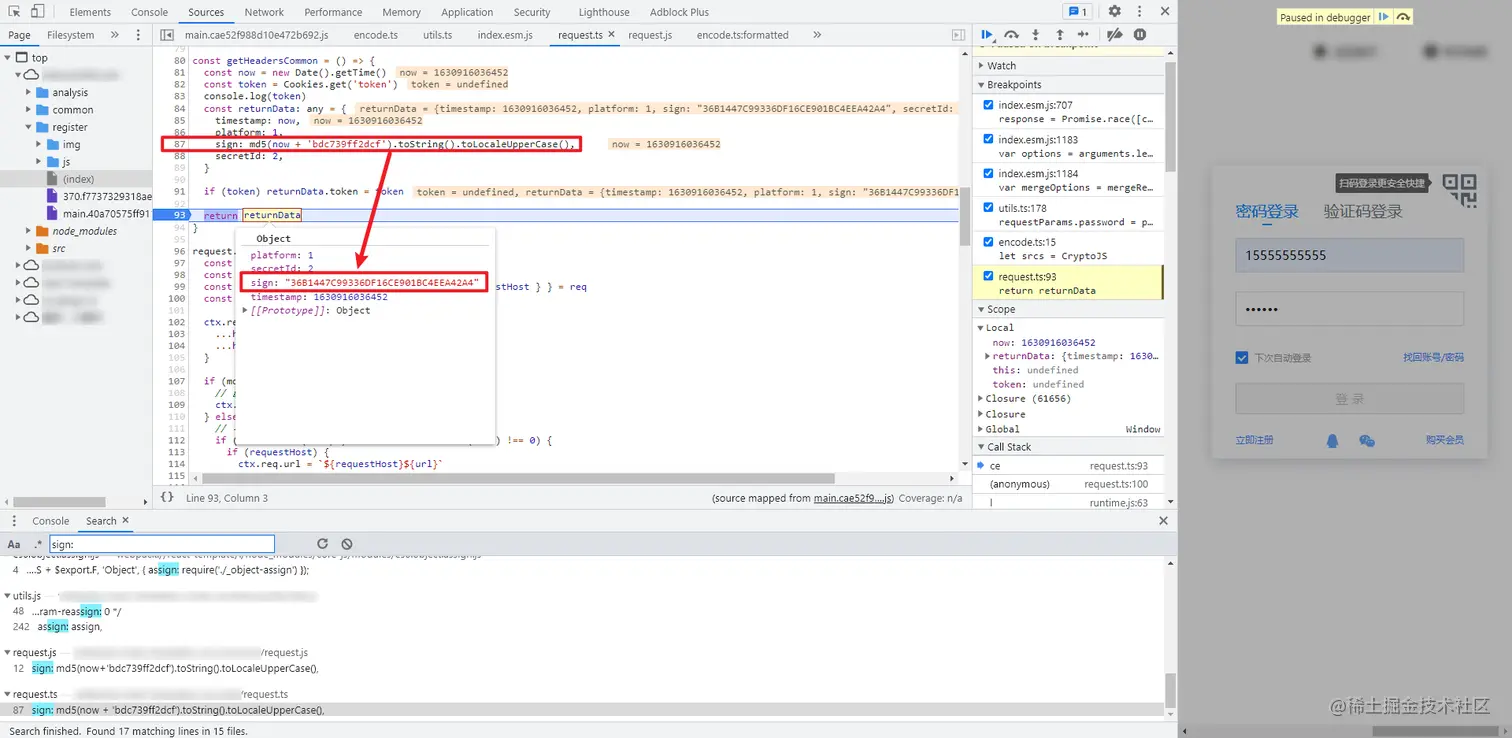Image resolution: width=1512 pixels, height=738 pixels.
Task: Show more editor tabs chevron
Action: 817,35
